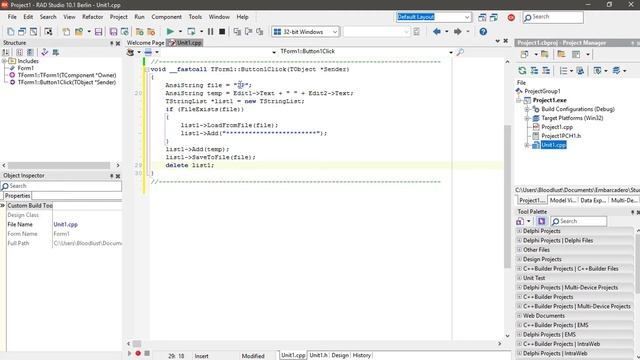640x360 pixels.
Task: Expand Delphi Projects category in Tool Palette
Action: [x=520, y=231]
